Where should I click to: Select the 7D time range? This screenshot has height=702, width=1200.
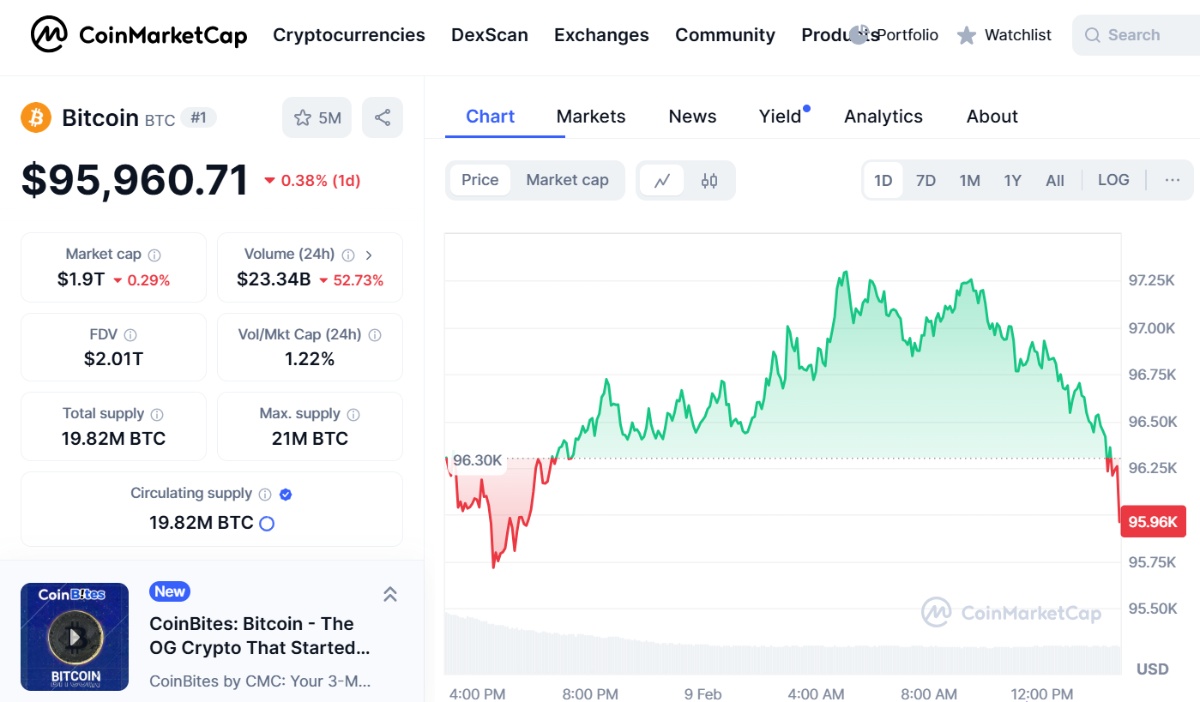pos(926,181)
